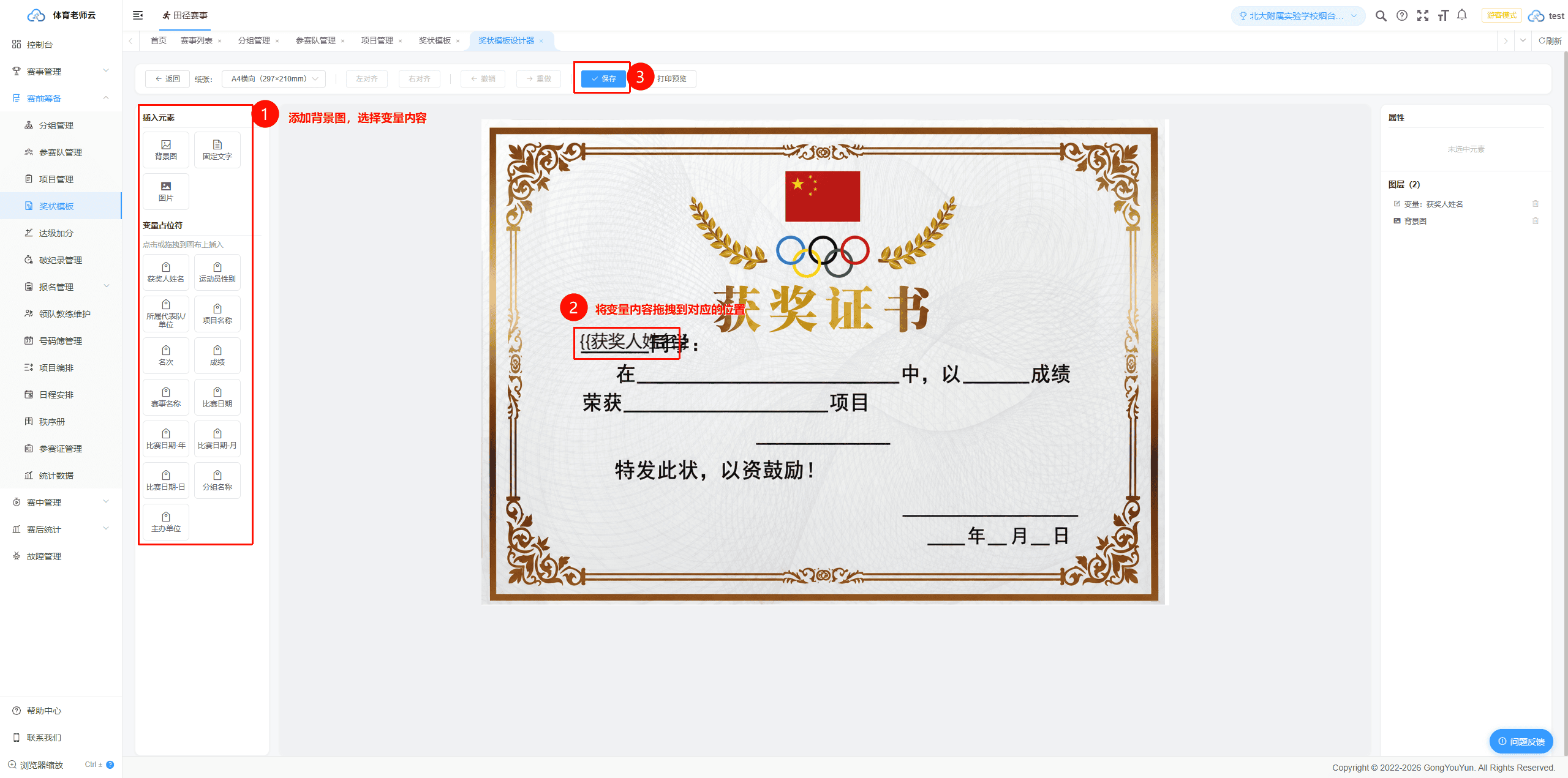
Task: Insert 获奖人姓名 variable placeholder
Action: [166, 272]
